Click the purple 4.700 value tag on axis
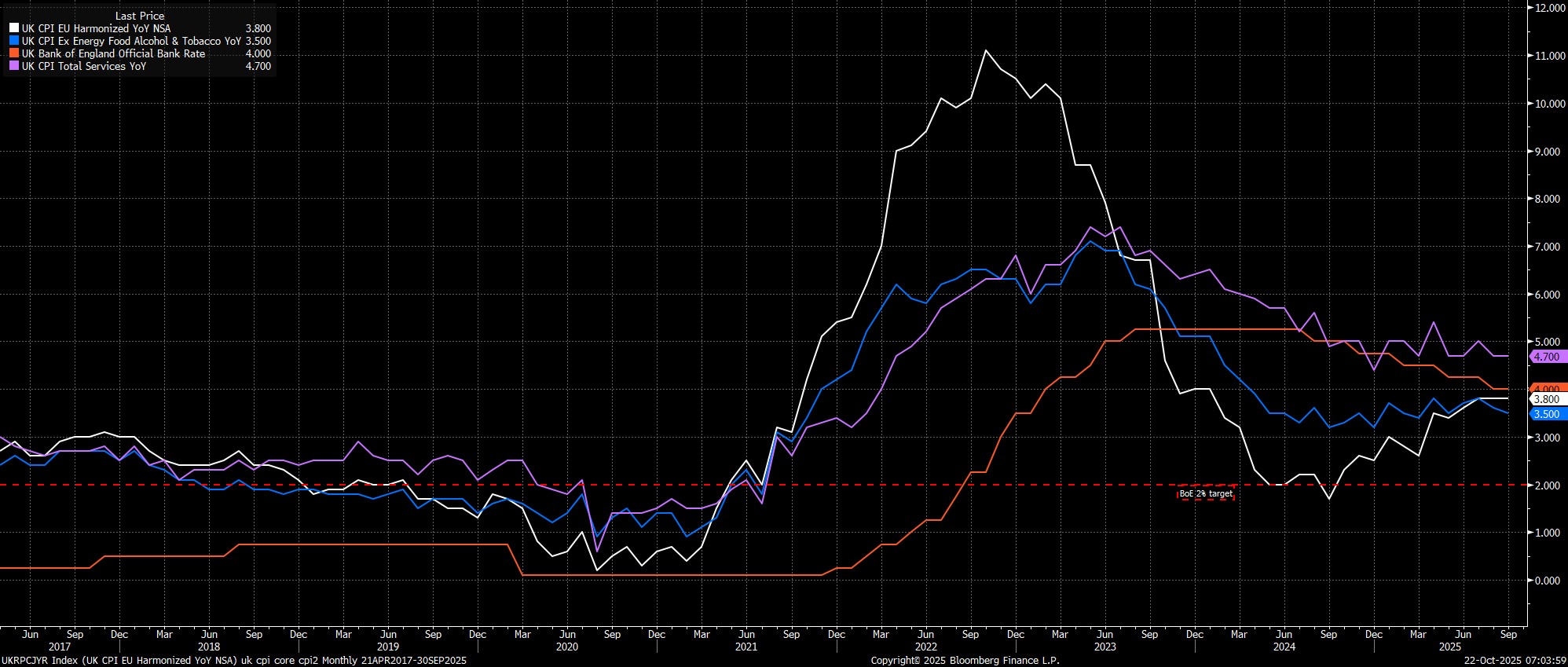Image resolution: width=1568 pixels, height=667 pixels. pyautogui.click(x=1546, y=357)
